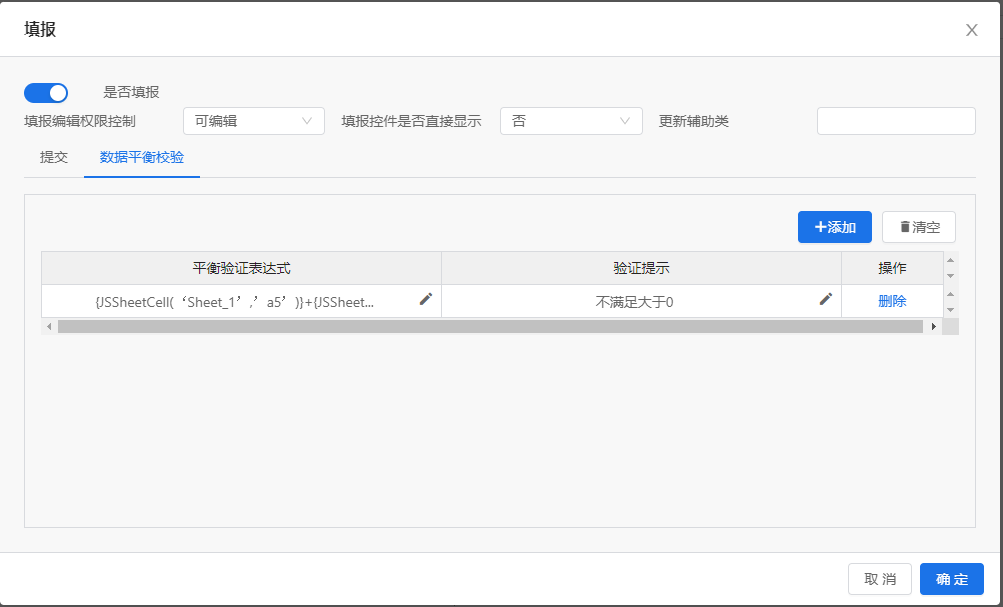1003x607 pixels.
Task: Click the table's horizontal scrollbar thumb
Action: click(490, 326)
